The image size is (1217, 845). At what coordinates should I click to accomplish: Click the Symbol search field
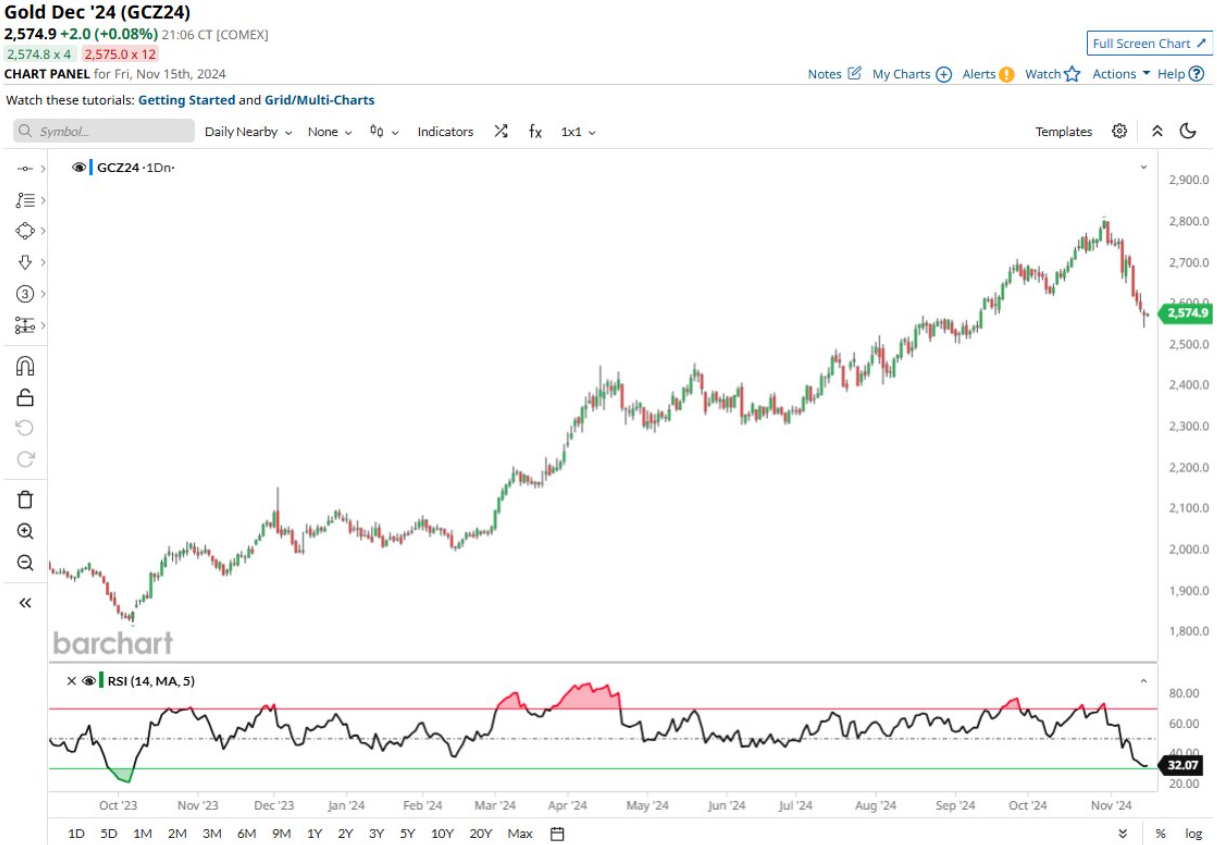point(104,131)
